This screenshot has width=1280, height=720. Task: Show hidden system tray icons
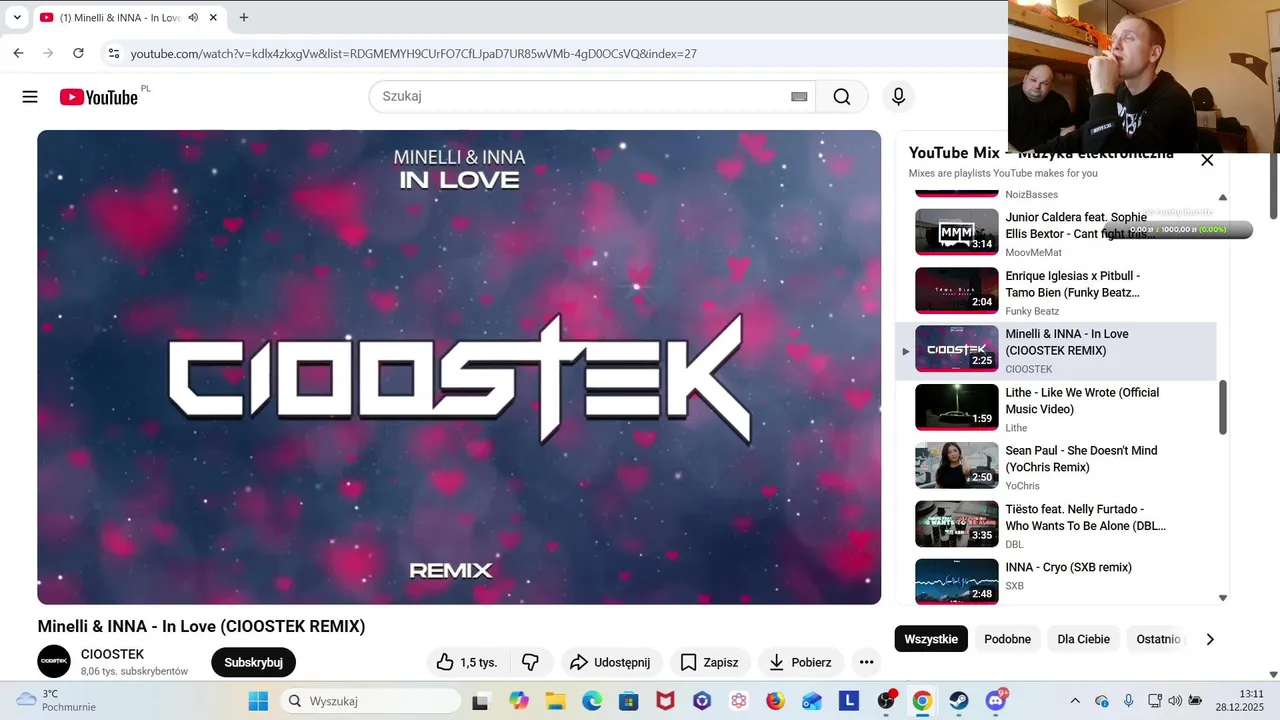tap(1075, 701)
